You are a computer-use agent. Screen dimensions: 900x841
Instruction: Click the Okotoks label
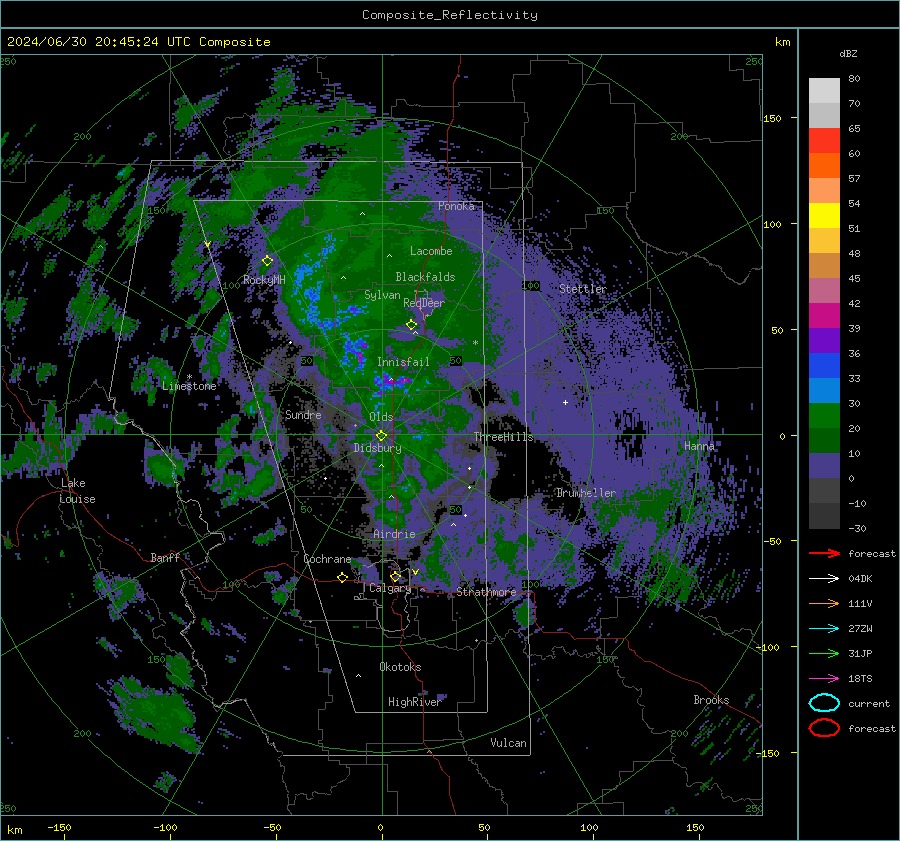click(x=400, y=667)
